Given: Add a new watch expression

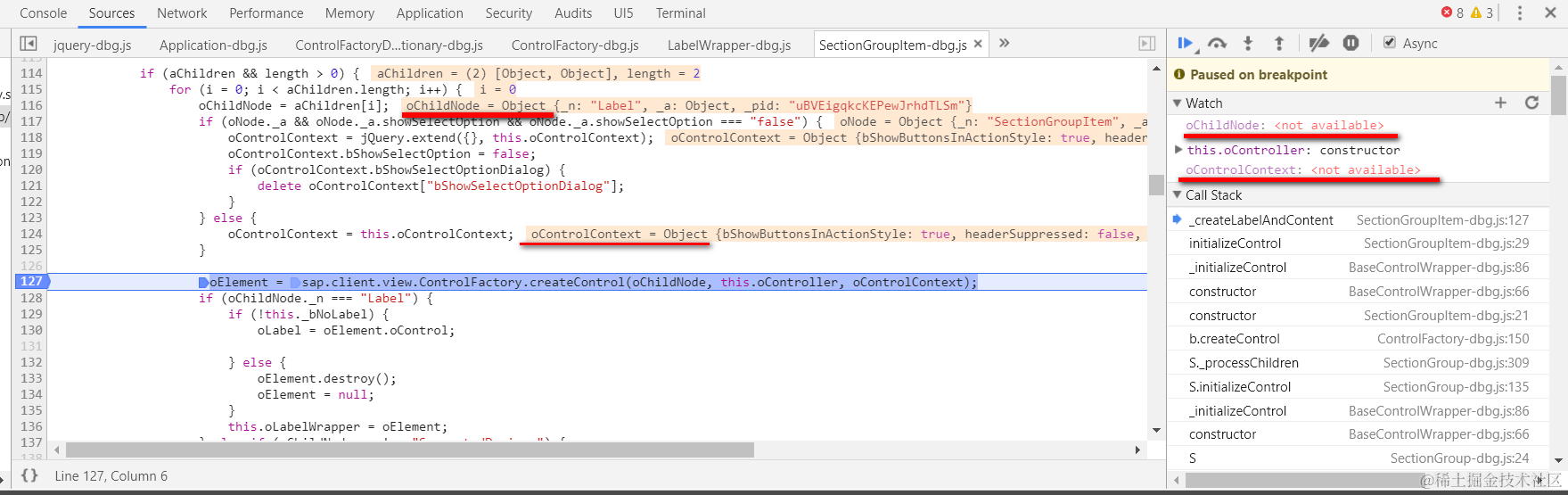Looking at the screenshot, I should tap(1500, 103).
